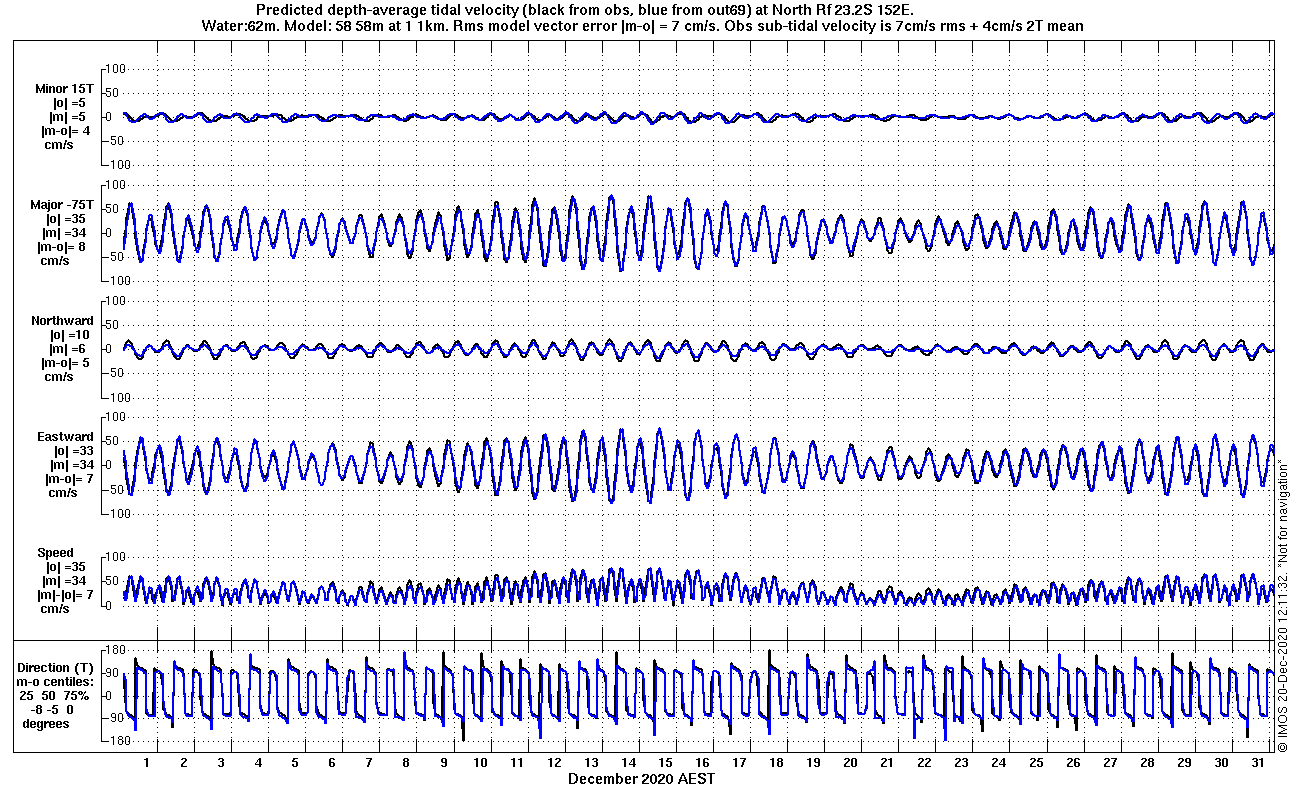Click day "13" on the date axis

[x=591, y=762]
